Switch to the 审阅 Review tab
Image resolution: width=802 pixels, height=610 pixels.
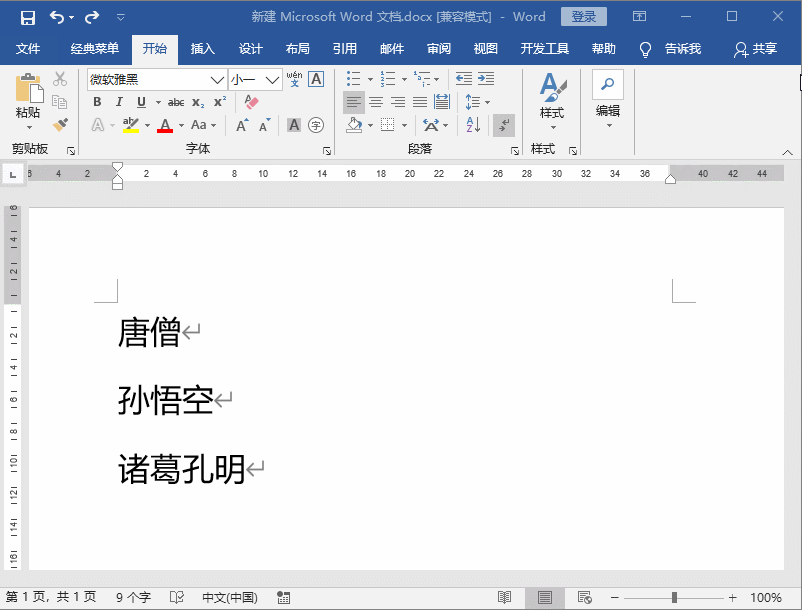[439, 49]
